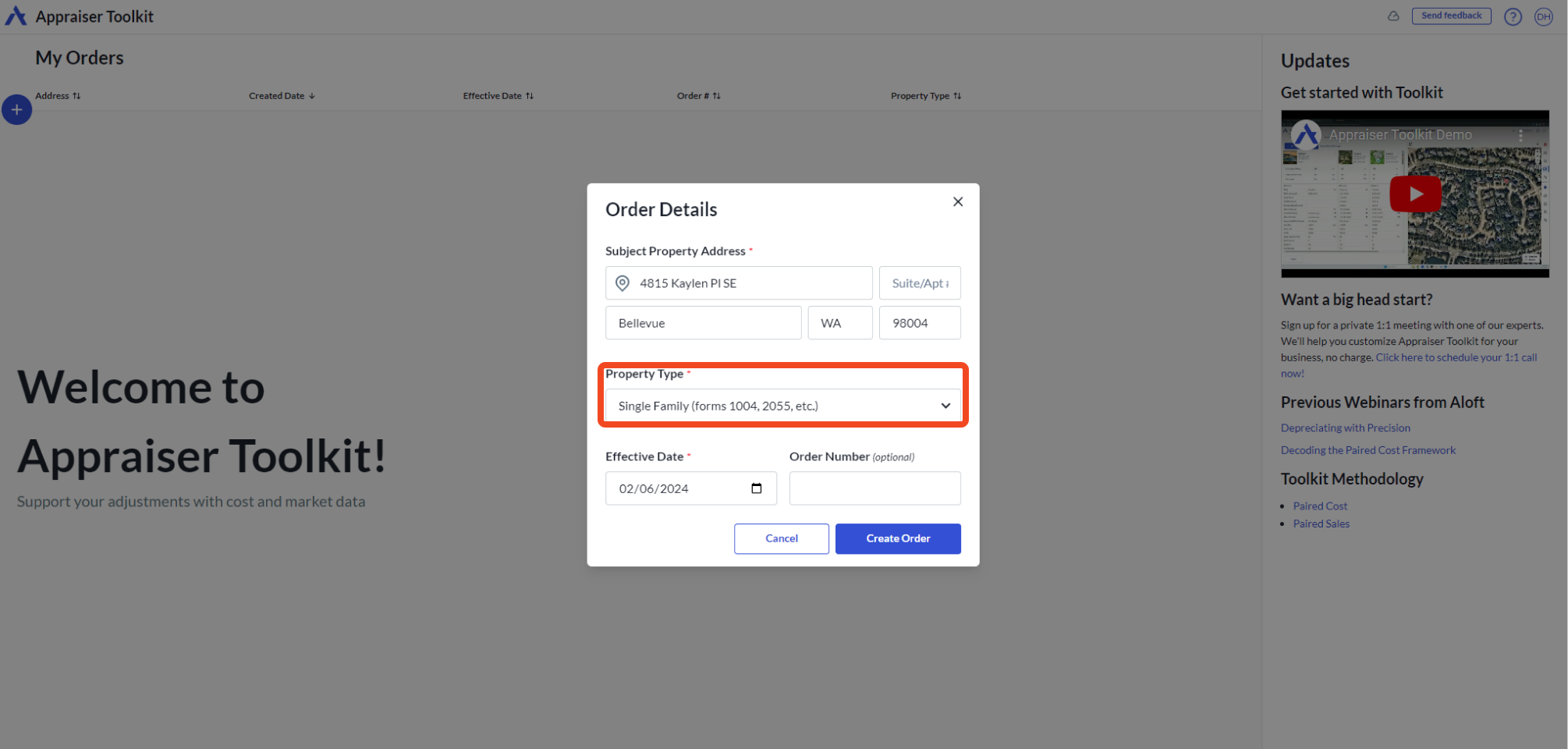Click the Order Number optional field

(x=874, y=488)
